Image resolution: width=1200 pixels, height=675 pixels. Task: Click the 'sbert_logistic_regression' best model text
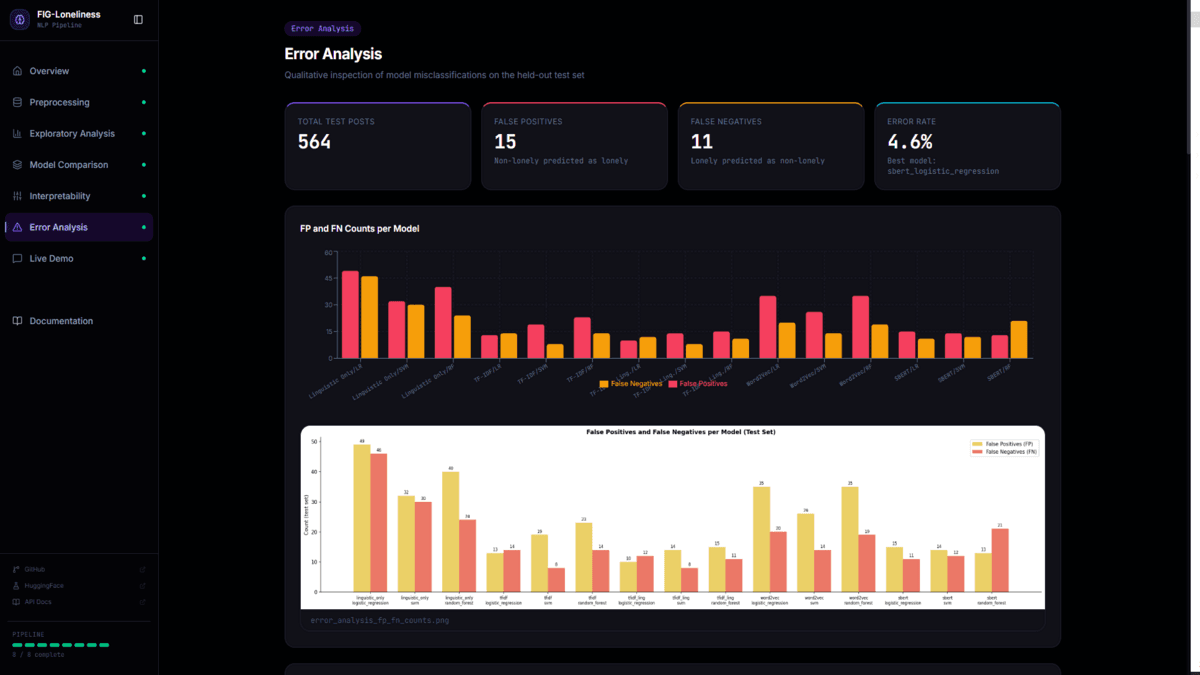(943, 171)
